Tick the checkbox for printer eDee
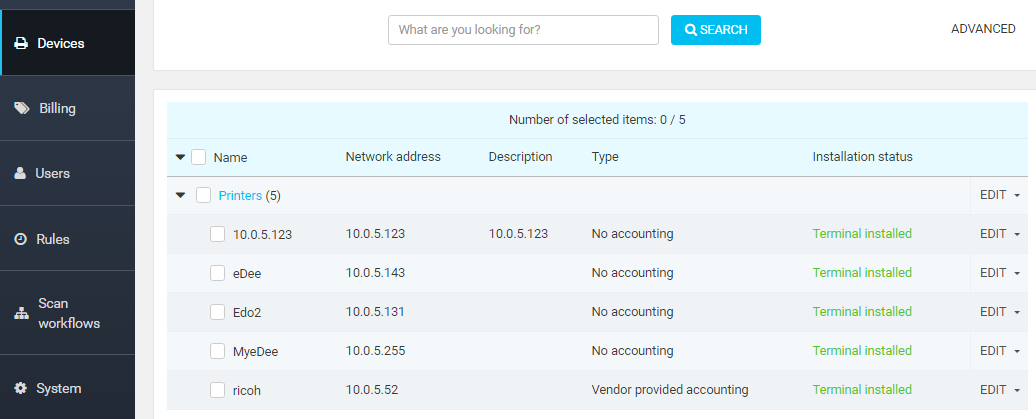 click(217, 273)
